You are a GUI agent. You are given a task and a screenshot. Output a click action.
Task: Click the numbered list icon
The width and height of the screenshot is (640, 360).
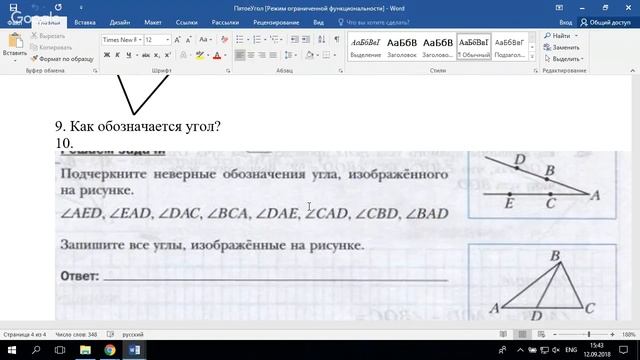click(257, 40)
